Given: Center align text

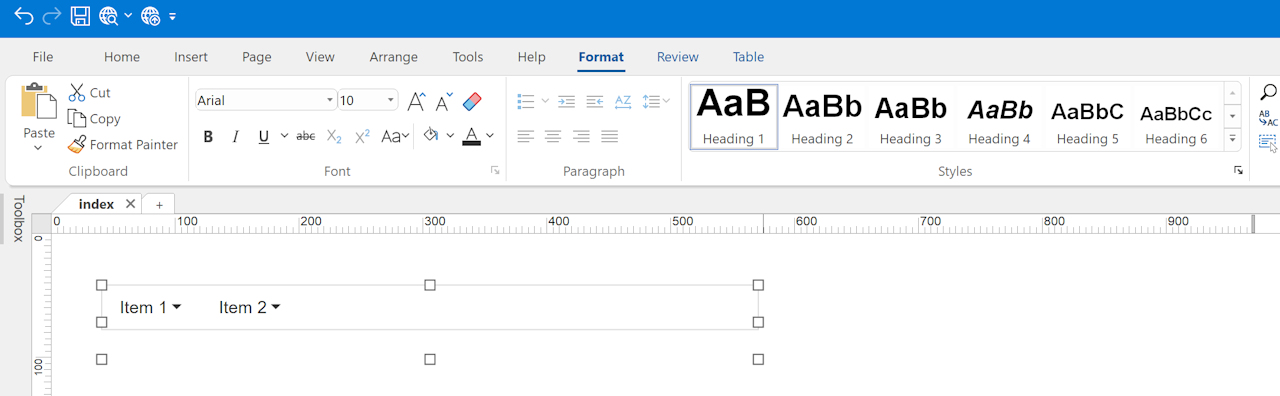Looking at the screenshot, I should tap(554, 137).
